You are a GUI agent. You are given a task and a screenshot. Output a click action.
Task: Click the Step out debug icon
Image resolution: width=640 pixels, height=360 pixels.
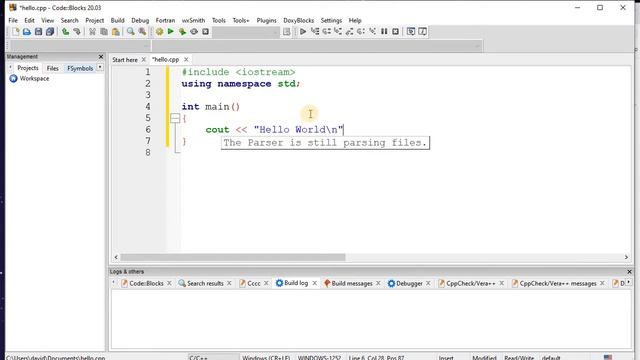click(x=349, y=31)
